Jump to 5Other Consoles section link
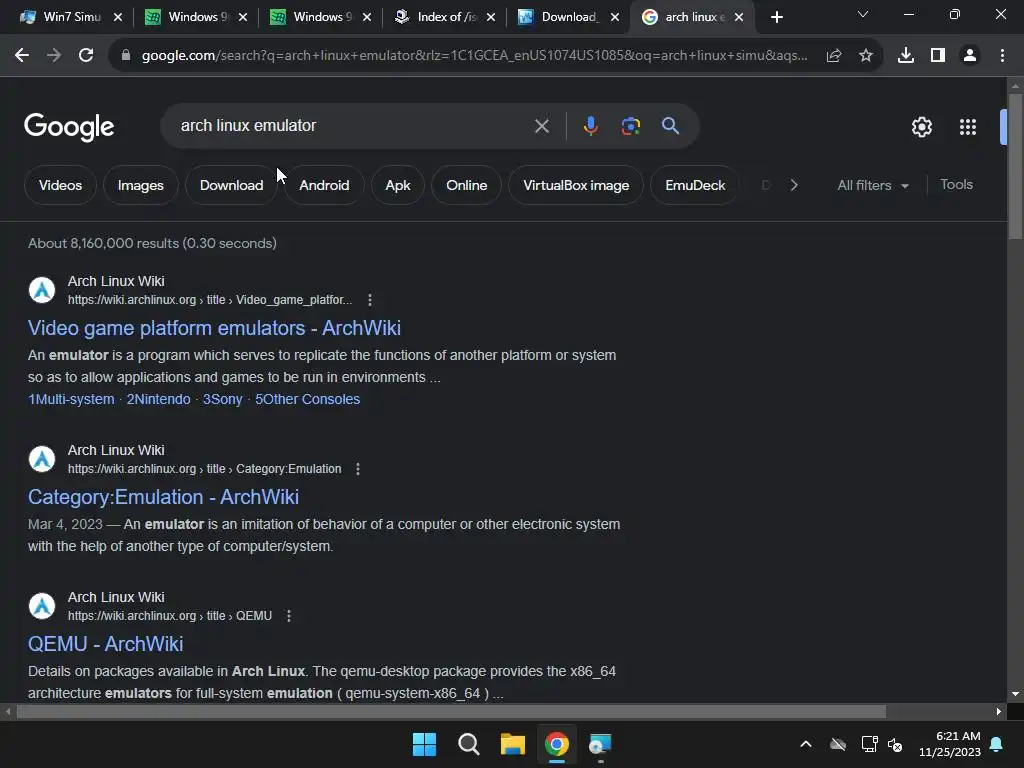This screenshot has width=1024, height=768. pos(307,399)
